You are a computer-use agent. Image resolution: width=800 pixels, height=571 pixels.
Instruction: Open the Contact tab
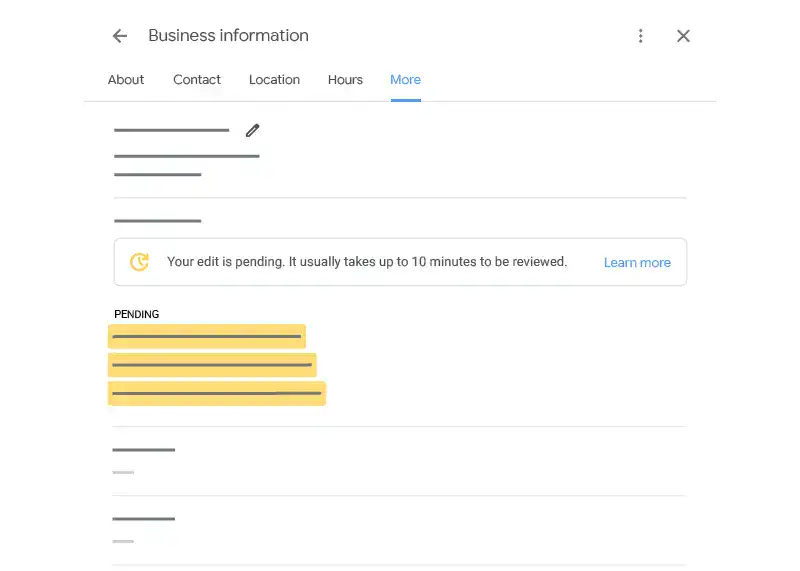[x=197, y=80]
